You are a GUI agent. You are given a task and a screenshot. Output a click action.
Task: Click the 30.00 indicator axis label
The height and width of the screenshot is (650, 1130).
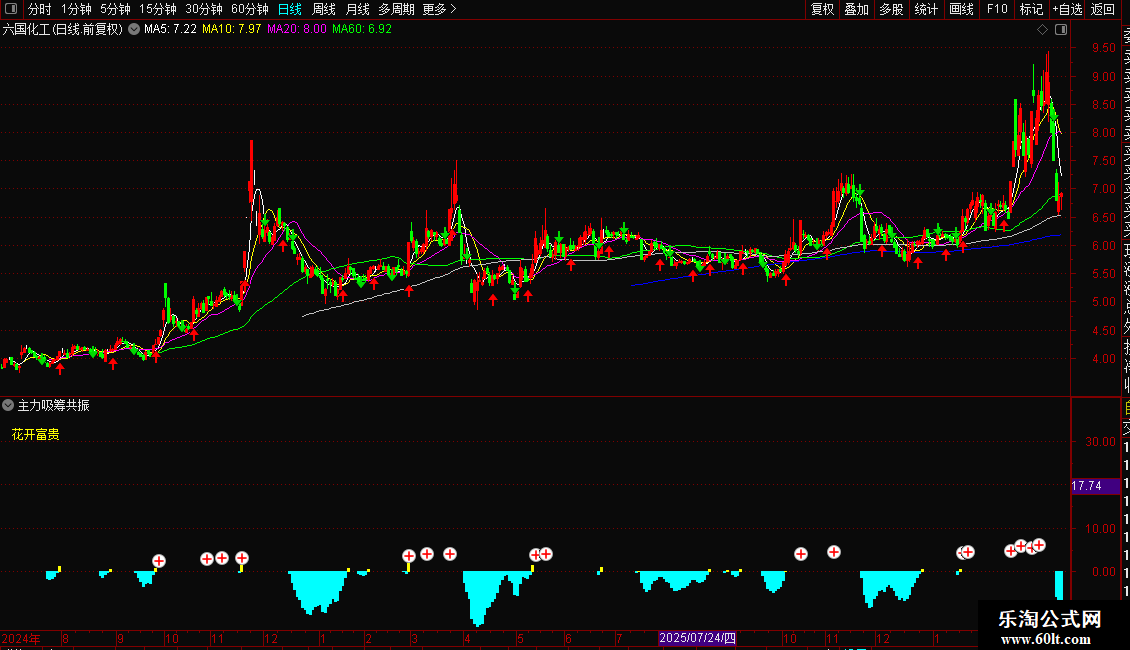point(1100,442)
